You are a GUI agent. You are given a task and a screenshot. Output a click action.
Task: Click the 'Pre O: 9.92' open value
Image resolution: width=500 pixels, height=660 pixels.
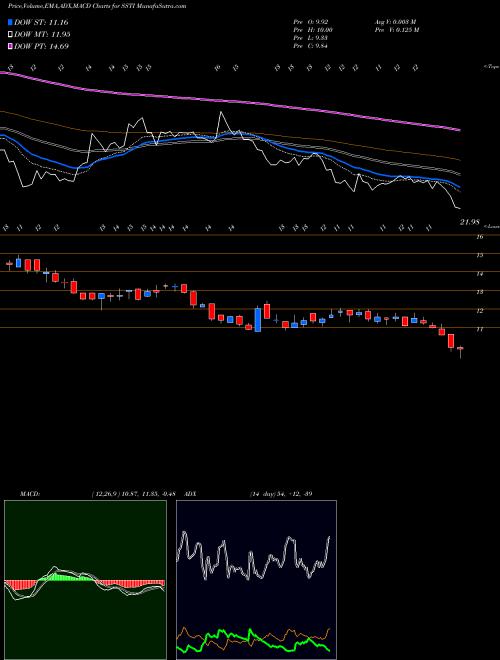pyautogui.click(x=311, y=22)
